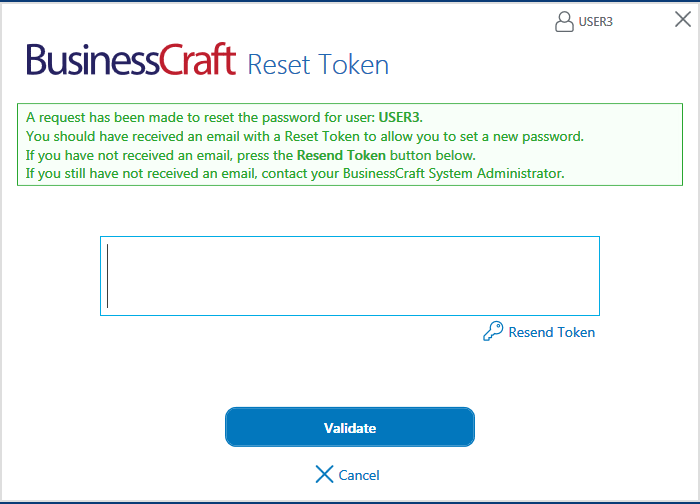Click the red 'Craft' part of the logo
This screenshot has width=700, height=504.
click(x=198, y=59)
